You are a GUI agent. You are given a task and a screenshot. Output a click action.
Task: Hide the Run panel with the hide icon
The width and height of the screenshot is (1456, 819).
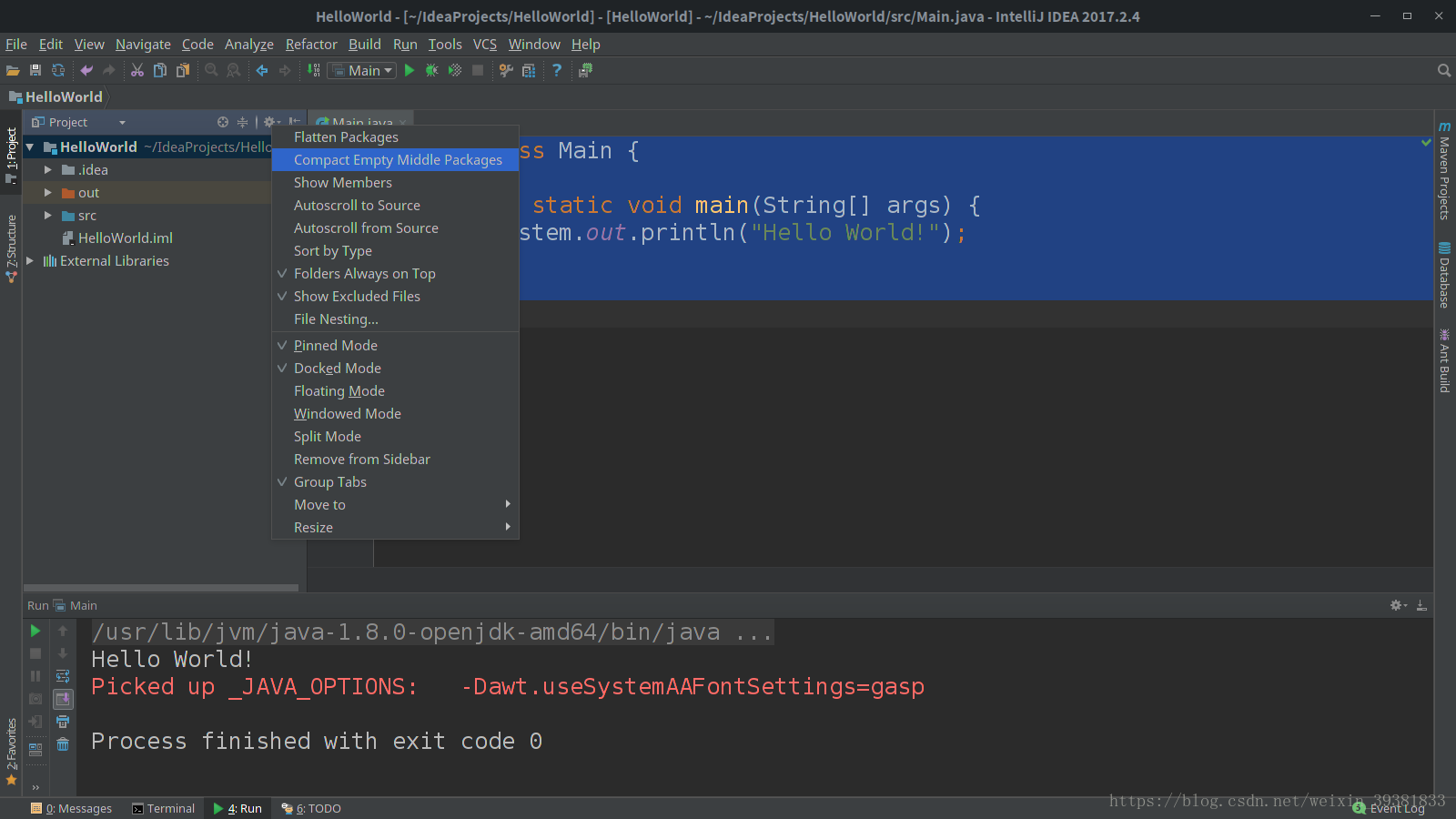click(x=1421, y=605)
